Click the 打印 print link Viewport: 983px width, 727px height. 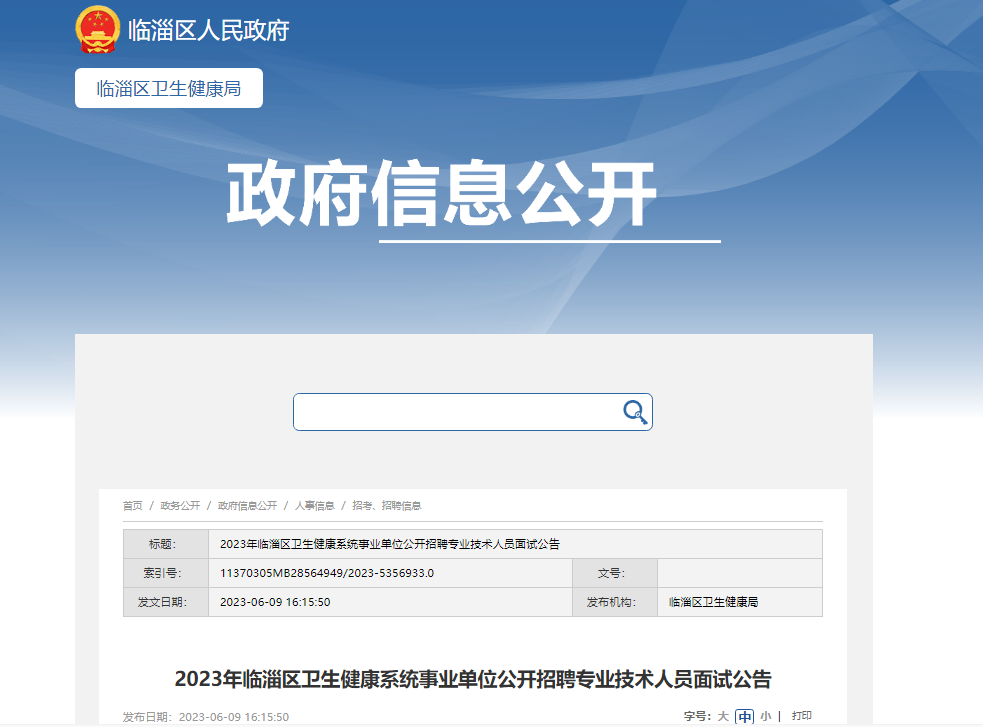(801, 716)
